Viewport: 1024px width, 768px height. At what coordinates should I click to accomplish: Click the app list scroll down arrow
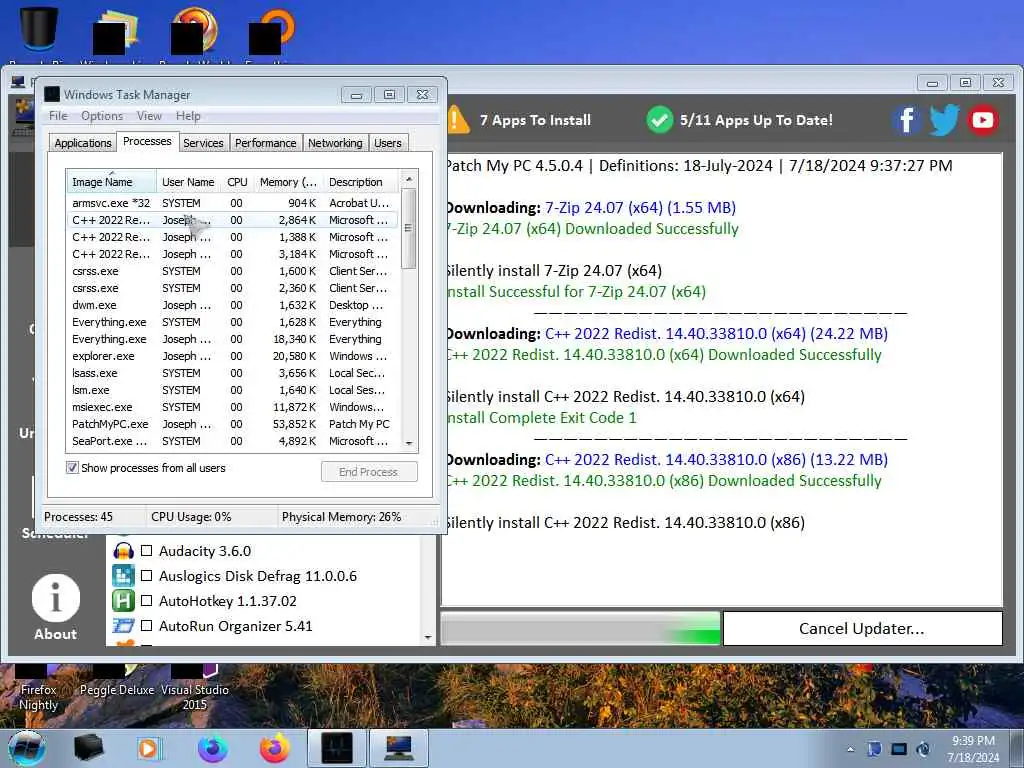[x=428, y=637]
